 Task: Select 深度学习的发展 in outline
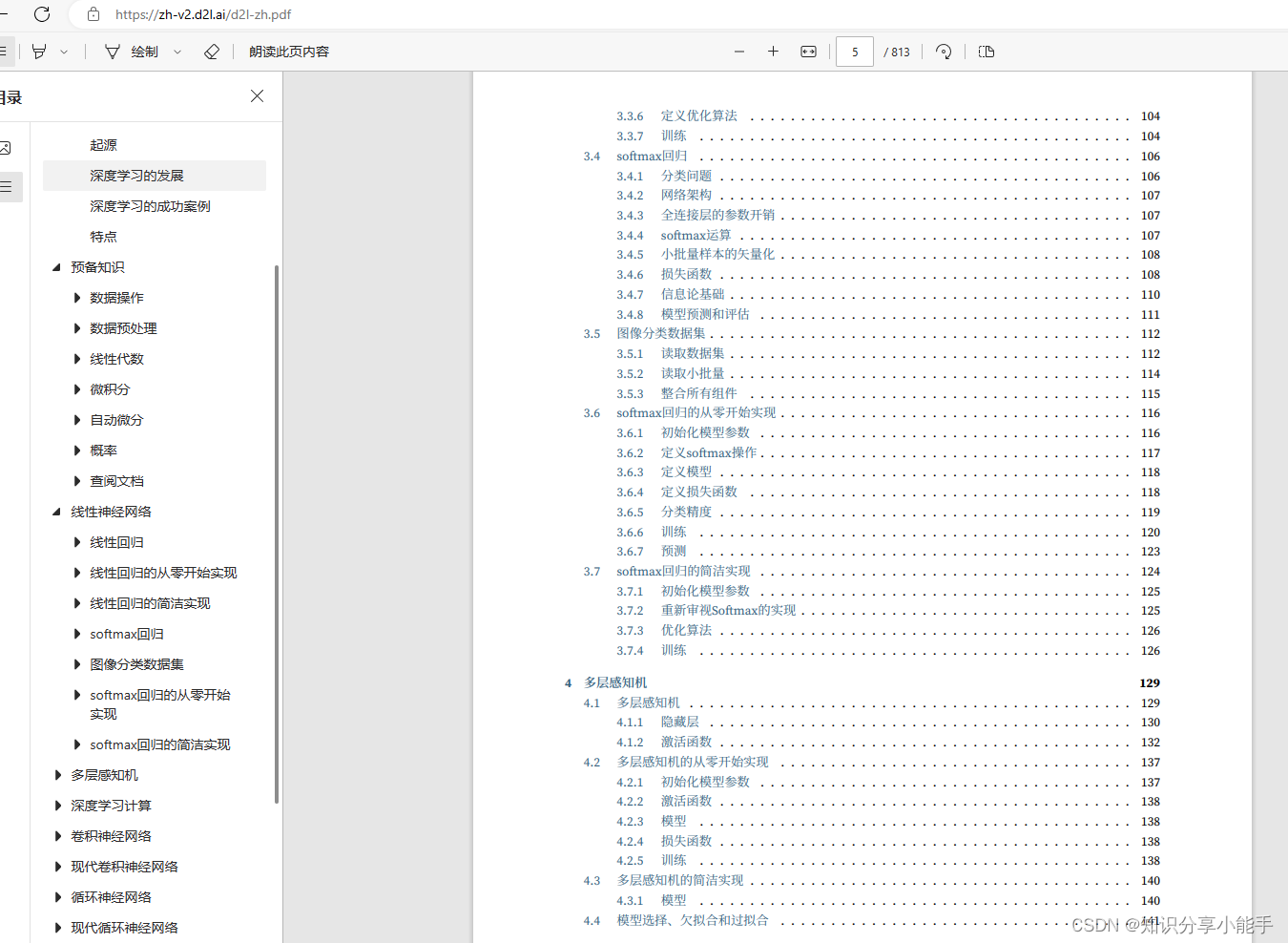point(136,176)
